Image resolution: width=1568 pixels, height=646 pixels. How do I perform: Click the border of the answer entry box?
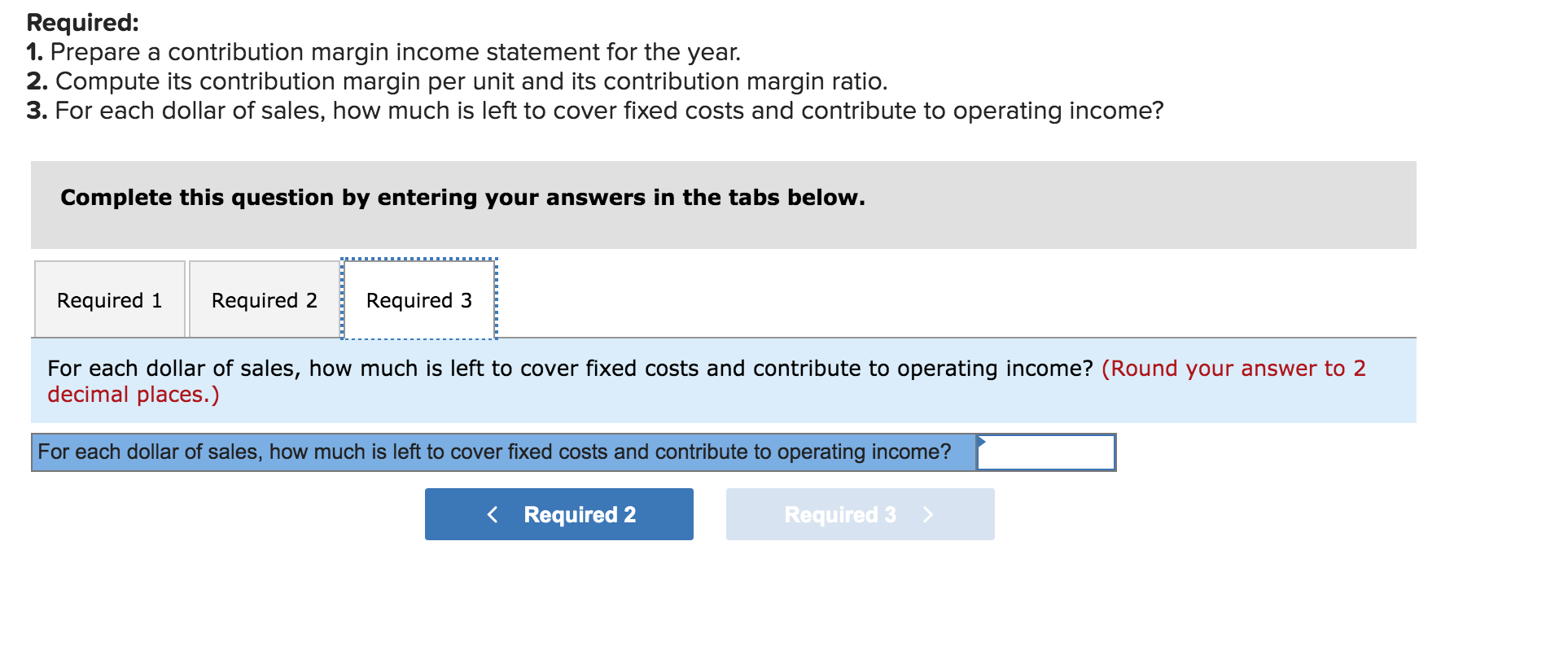(1047, 438)
